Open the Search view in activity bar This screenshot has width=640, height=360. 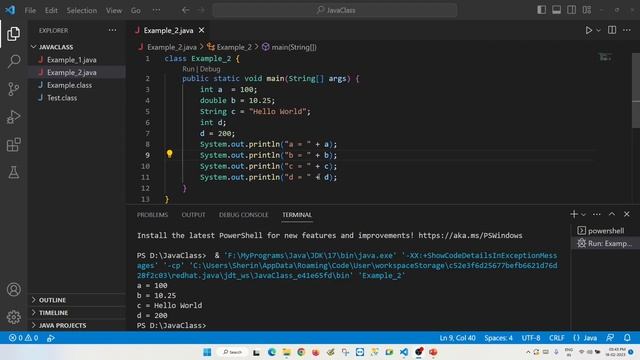(13, 61)
